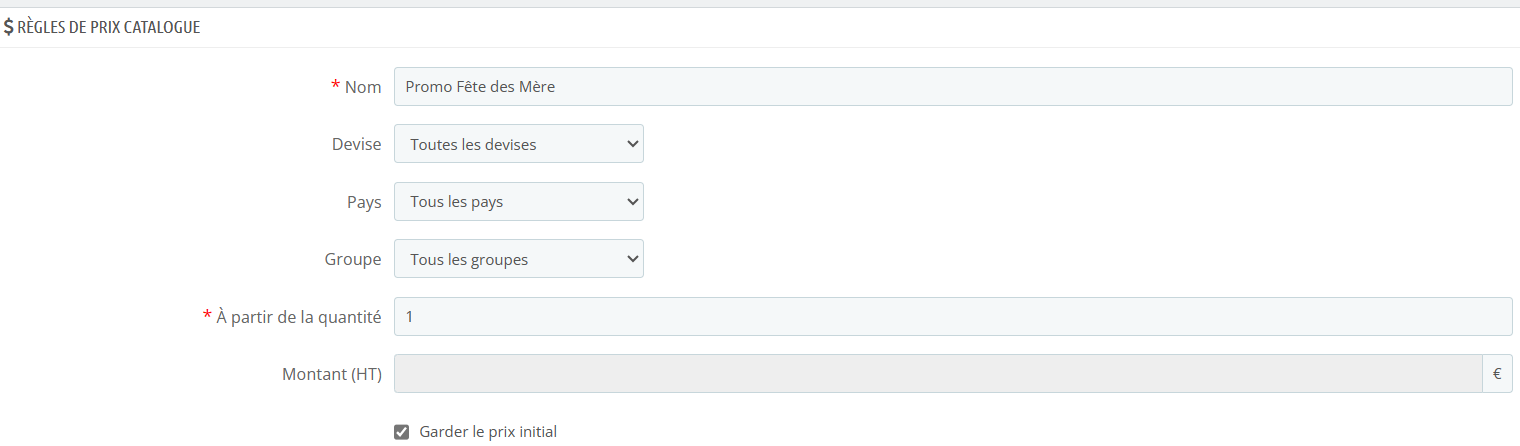Open the Groupe dropdown list

518,260
